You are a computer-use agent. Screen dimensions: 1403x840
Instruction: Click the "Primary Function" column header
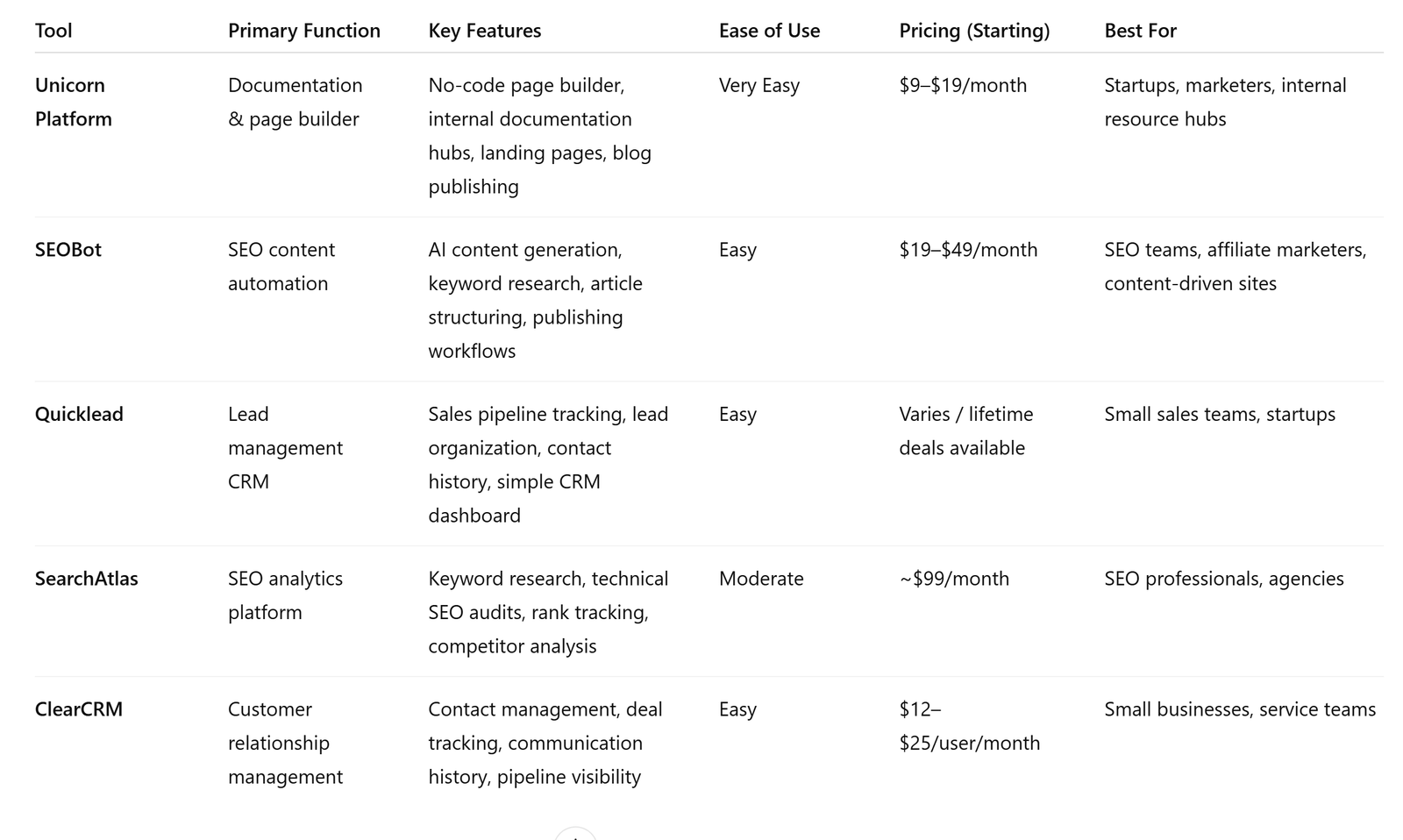click(304, 31)
